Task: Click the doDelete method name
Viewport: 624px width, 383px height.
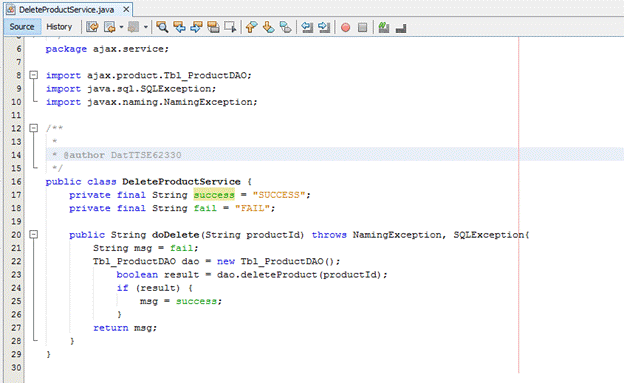Action: (176, 234)
